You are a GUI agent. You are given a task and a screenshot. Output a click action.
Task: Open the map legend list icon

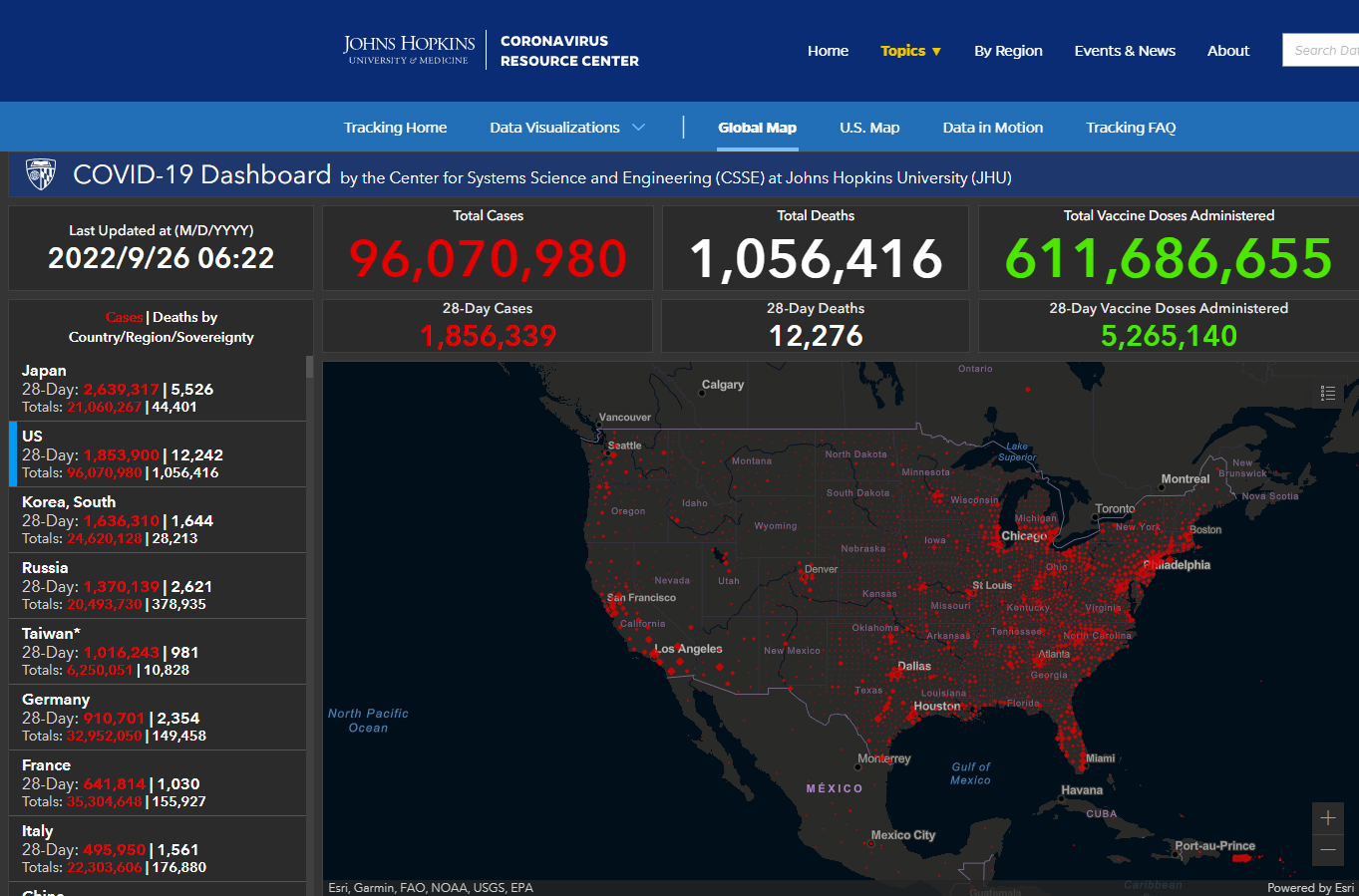[x=1327, y=393]
